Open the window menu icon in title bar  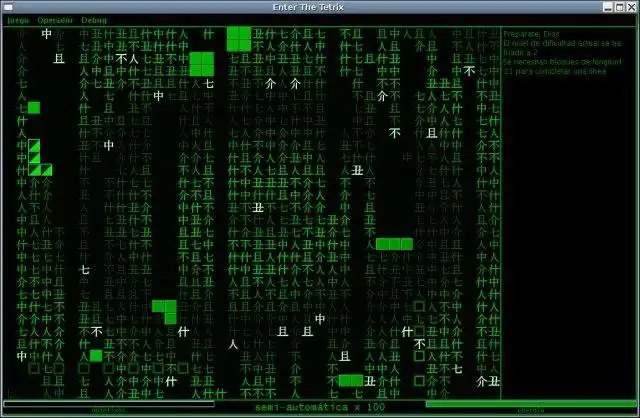coord(7,7)
